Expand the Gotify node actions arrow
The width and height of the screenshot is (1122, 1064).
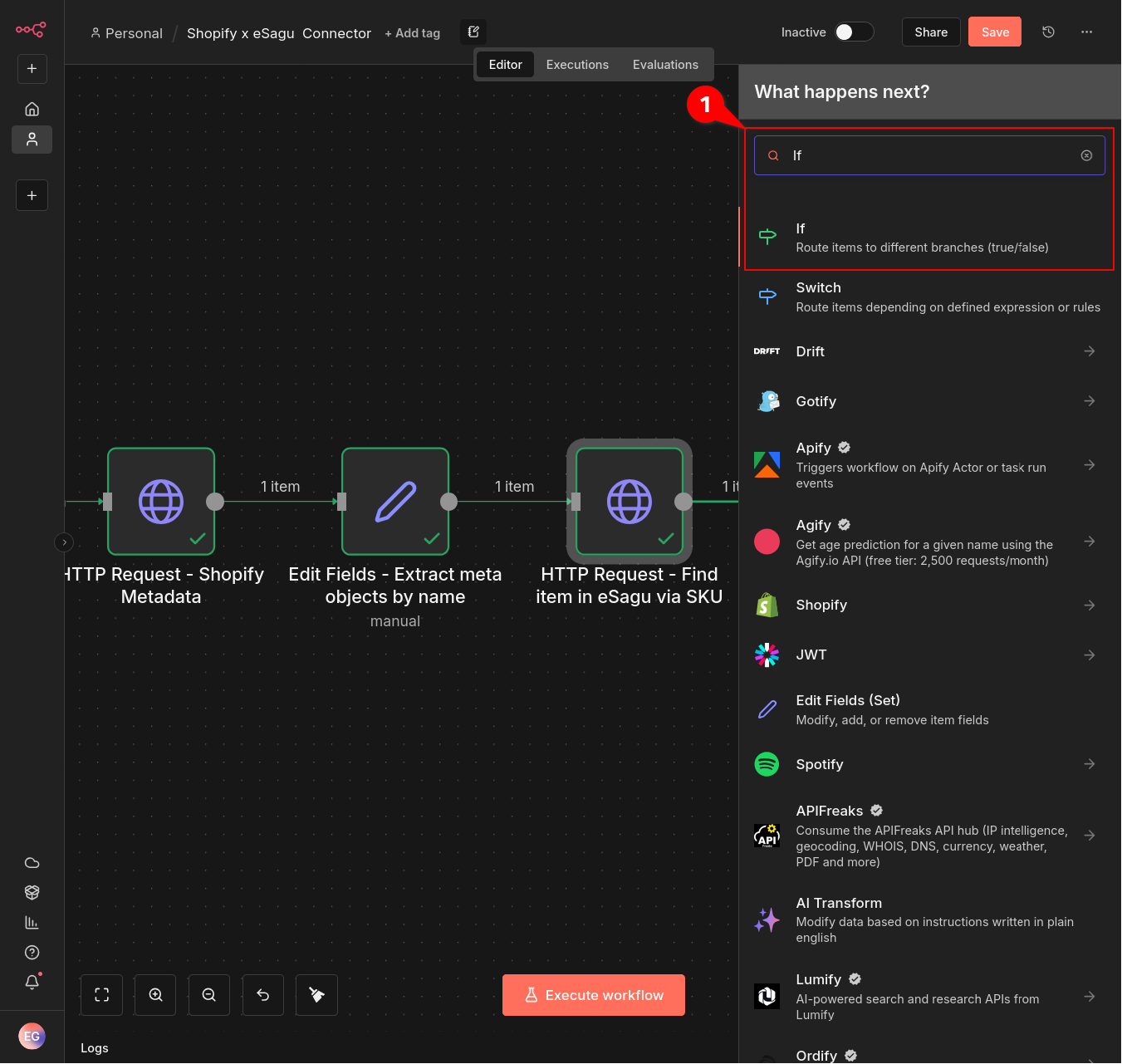(x=1090, y=401)
